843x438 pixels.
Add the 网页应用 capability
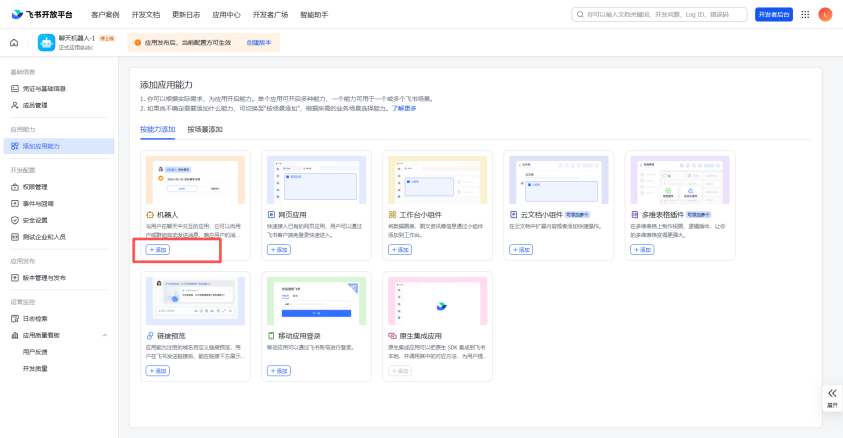click(279, 250)
